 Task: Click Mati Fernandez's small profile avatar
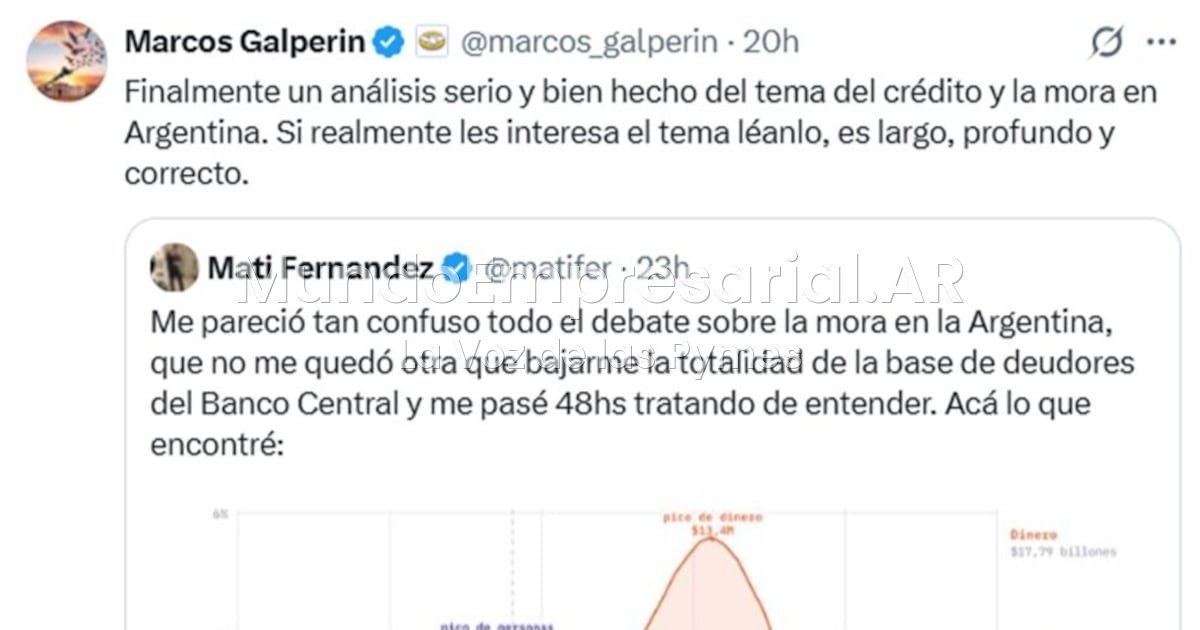(x=174, y=267)
